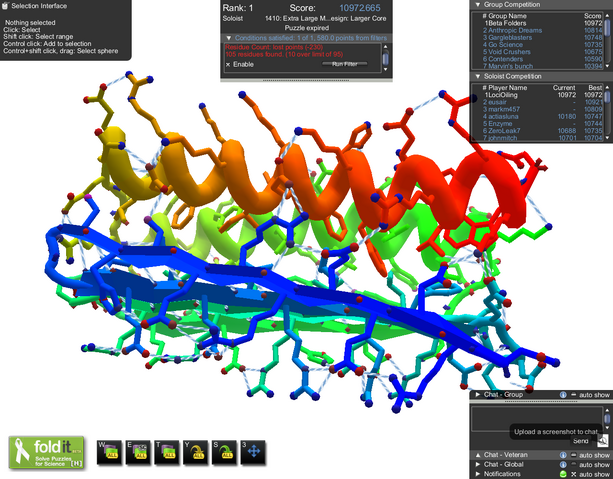Toggle auto show for Notifications
The height and width of the screenshot is (479, 613).
click(x=574, y=474)
